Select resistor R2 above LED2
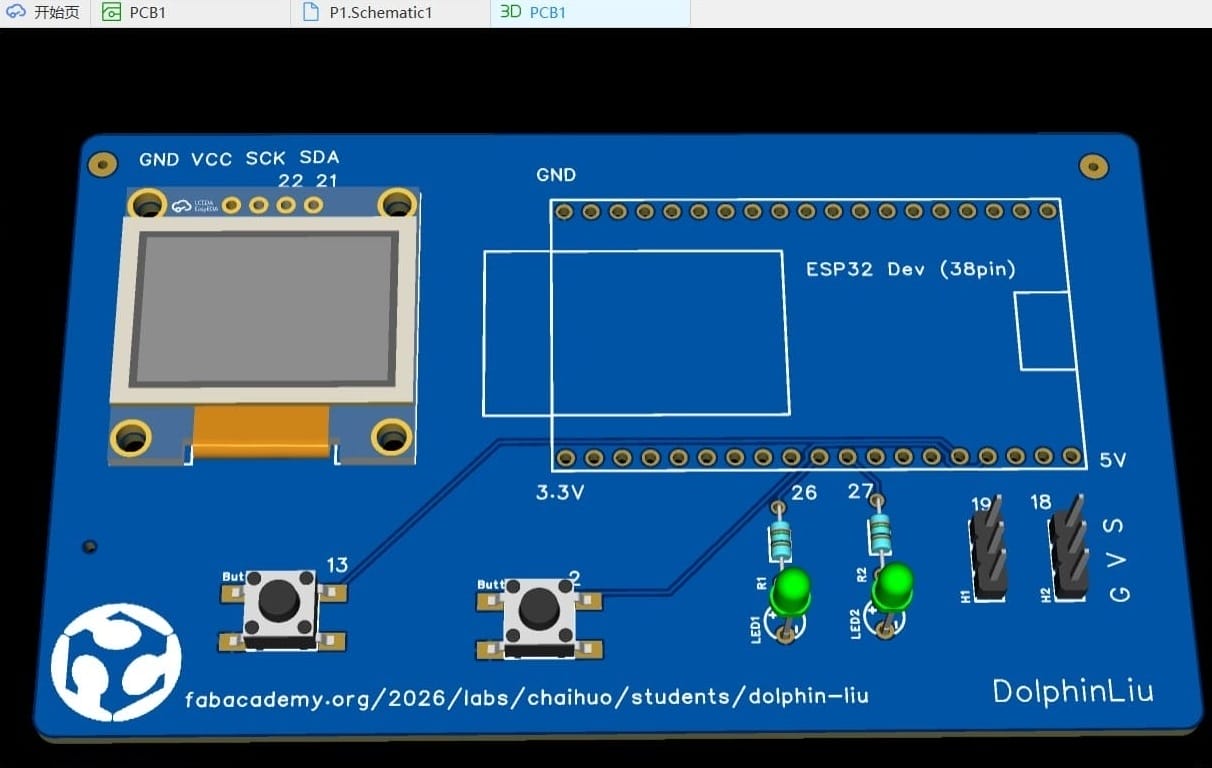 point(880,533)
